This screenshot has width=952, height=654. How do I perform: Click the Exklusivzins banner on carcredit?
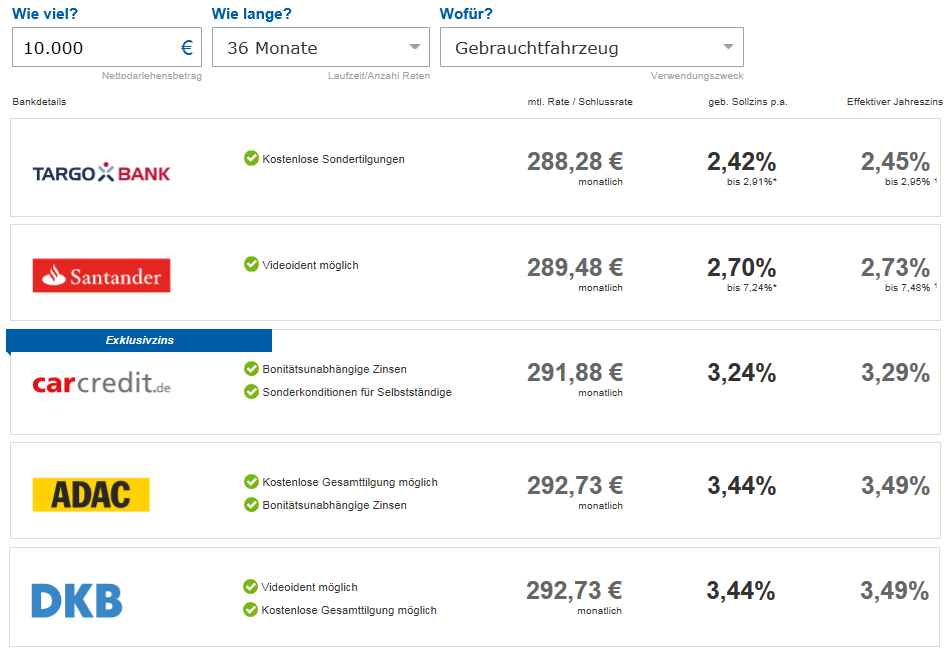[139, 340]
